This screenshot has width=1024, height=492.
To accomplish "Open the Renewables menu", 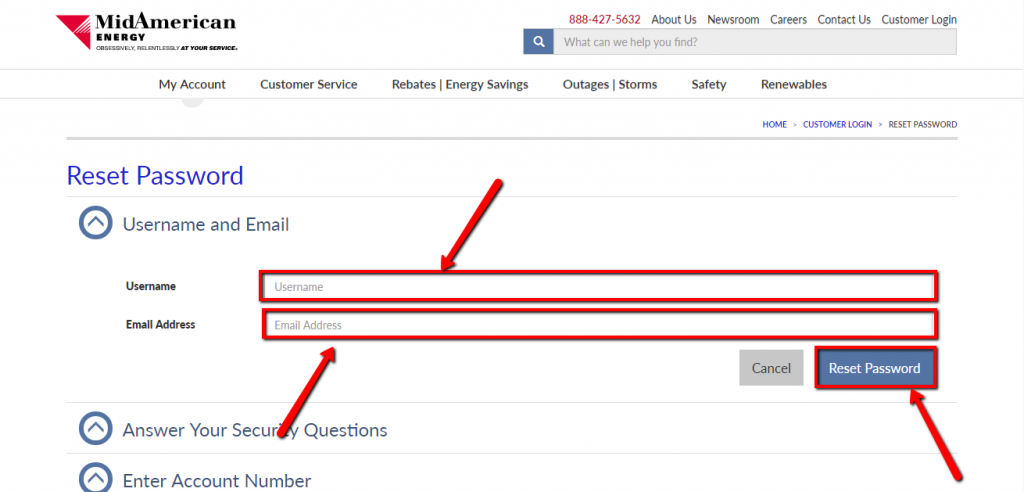I will click(793, 84).
